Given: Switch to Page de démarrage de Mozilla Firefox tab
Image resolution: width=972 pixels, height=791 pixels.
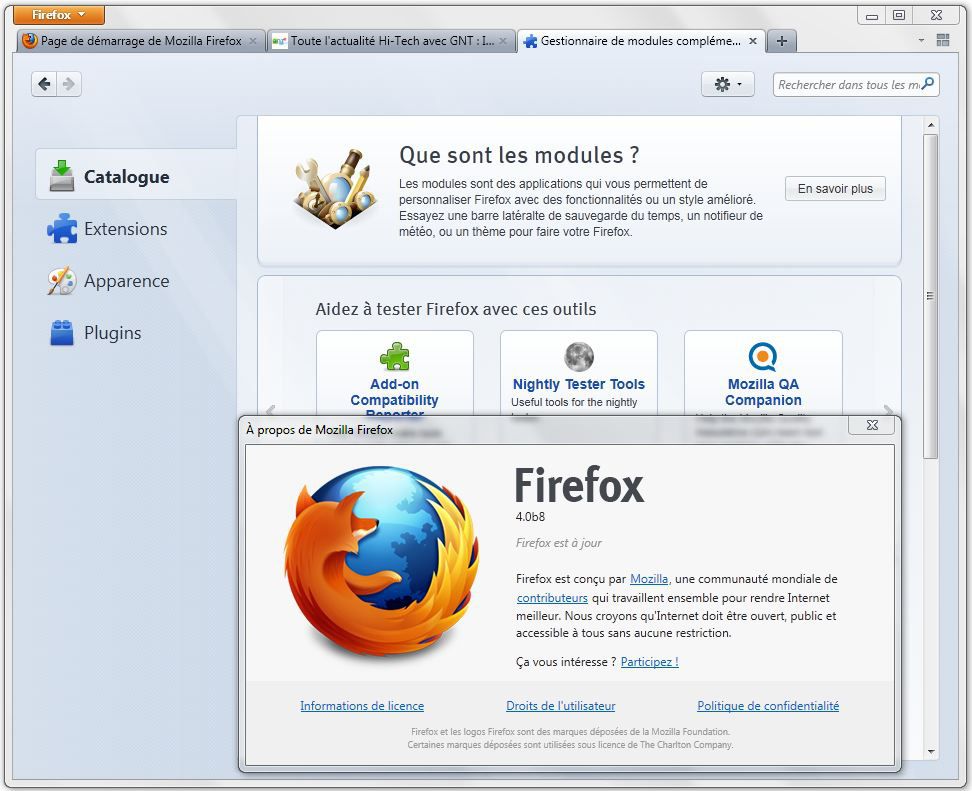Looking at the screenshot, I should coord(141,41).
